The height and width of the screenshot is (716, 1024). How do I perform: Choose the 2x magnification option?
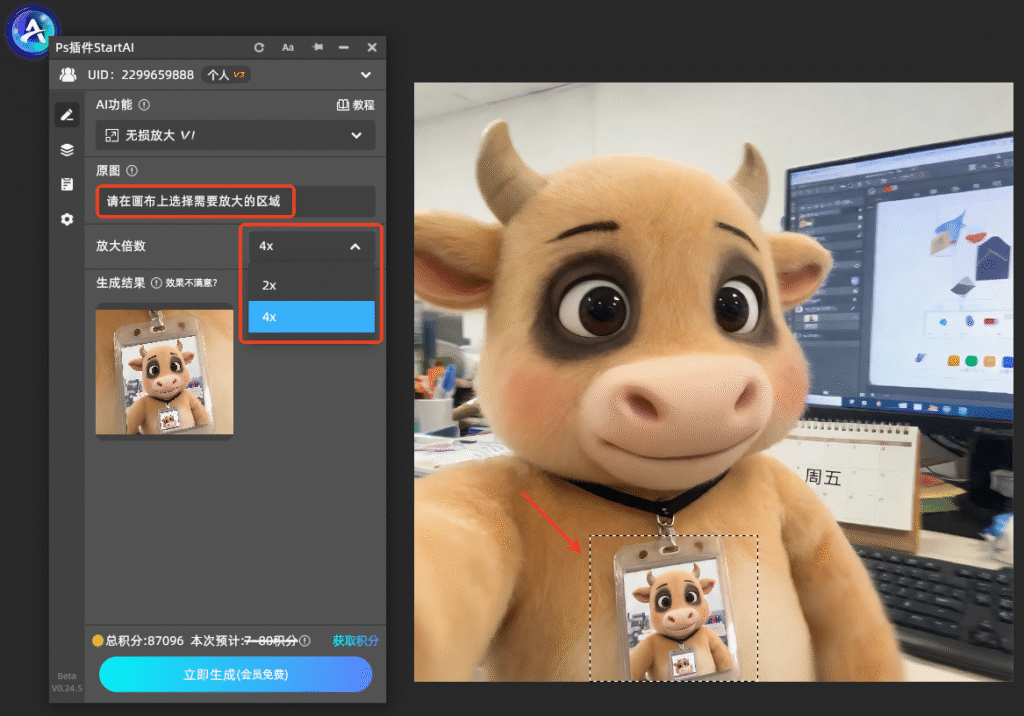point(312,285)
